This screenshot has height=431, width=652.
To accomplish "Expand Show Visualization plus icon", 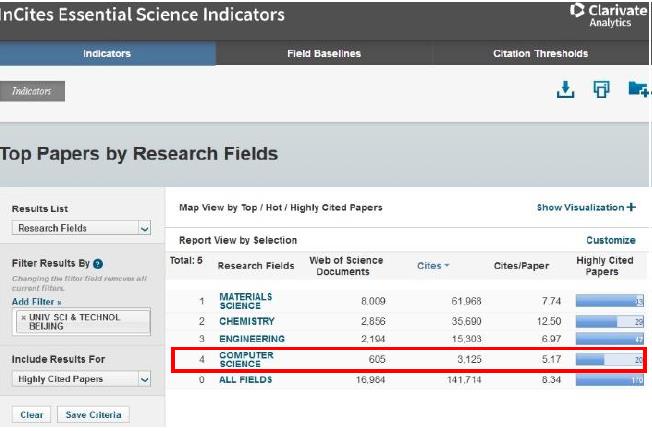I will (631, 207).
